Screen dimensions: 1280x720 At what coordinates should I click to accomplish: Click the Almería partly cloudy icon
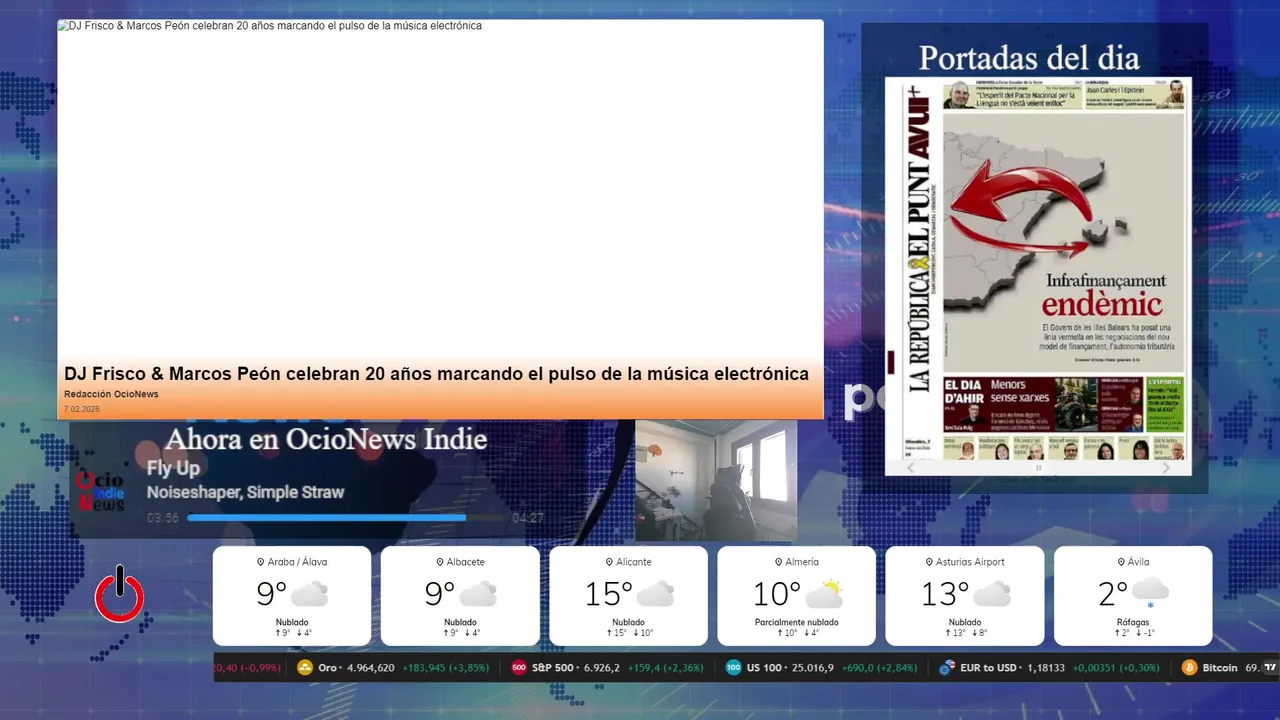(x=824, y=594)
